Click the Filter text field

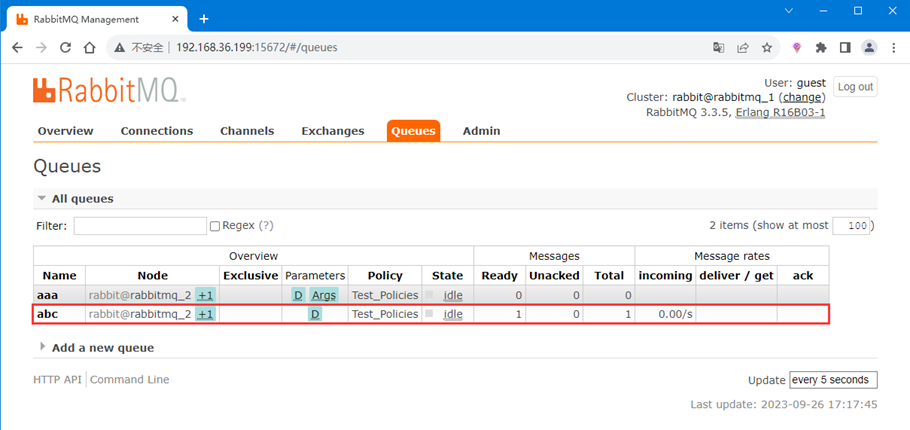click(140, 226)
